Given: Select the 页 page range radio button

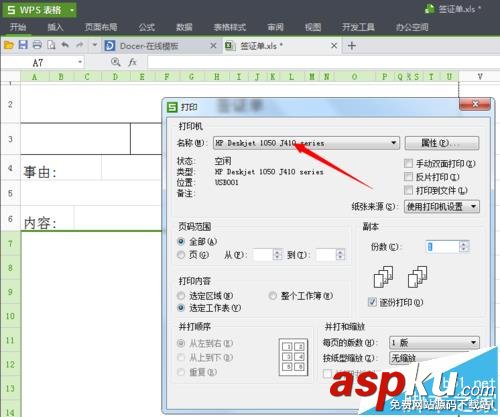Looking at the screenshot, I should [x=181, y=255].
